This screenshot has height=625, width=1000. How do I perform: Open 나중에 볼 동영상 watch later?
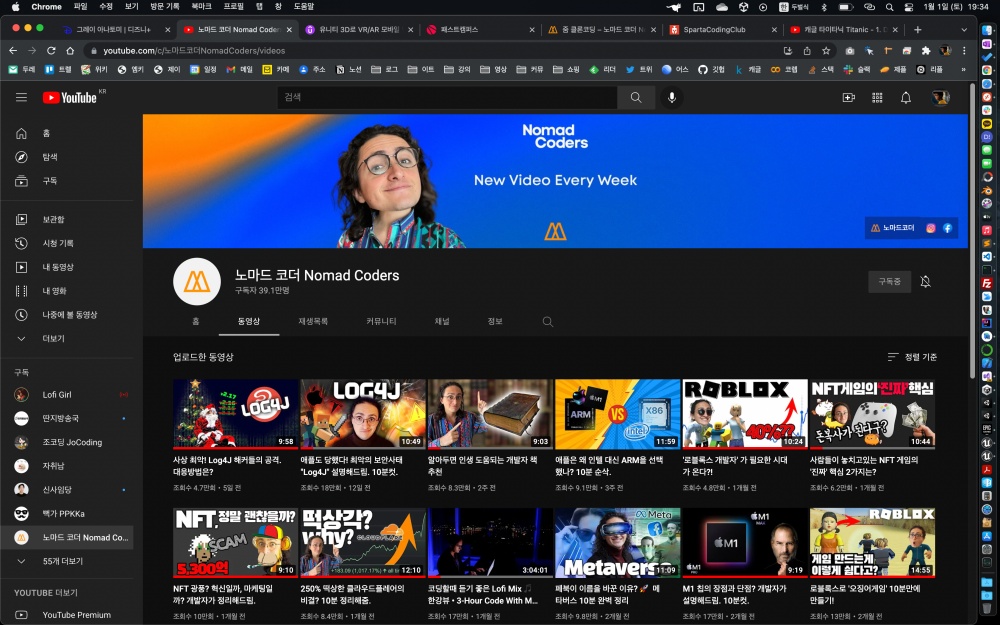click(x=68, y=314)
